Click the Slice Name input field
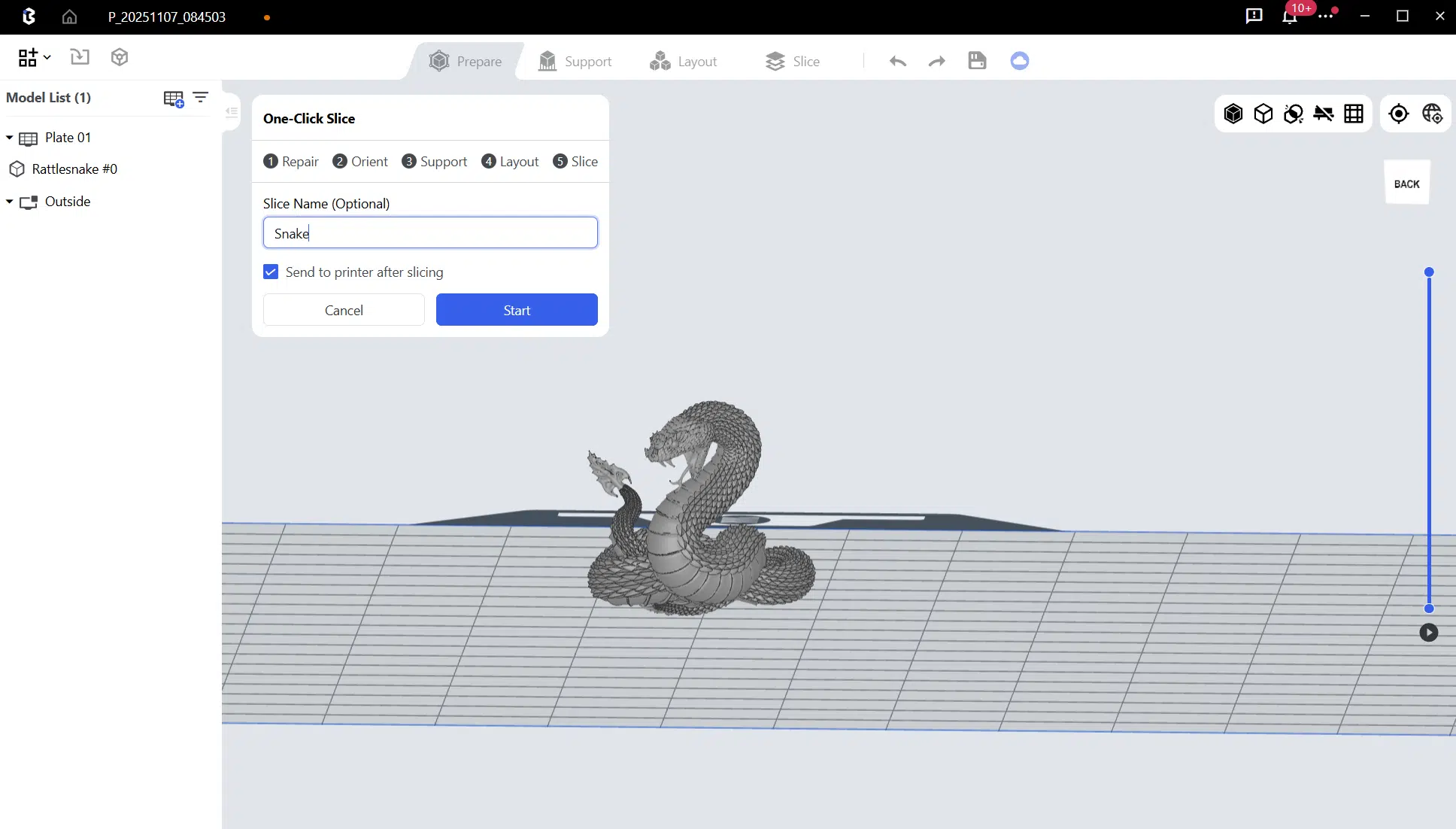The image size is (1456, 829). click(x=430, y=233)
